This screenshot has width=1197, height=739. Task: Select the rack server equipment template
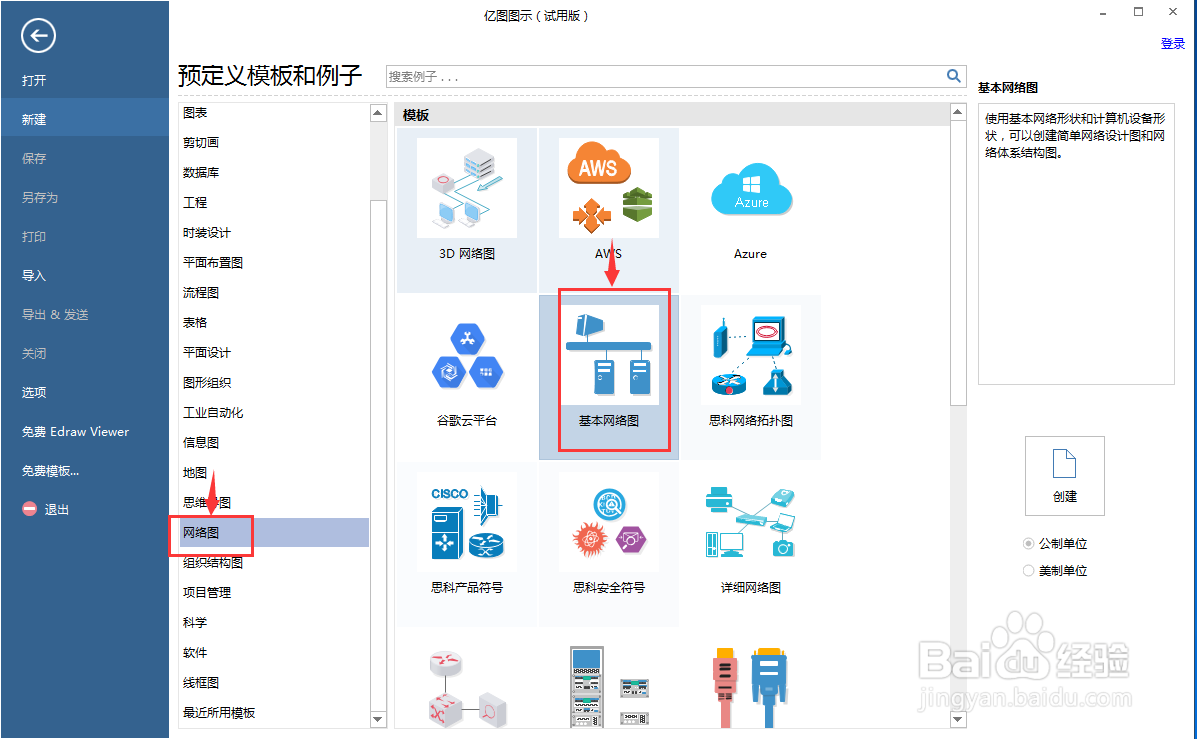point(608,687)
